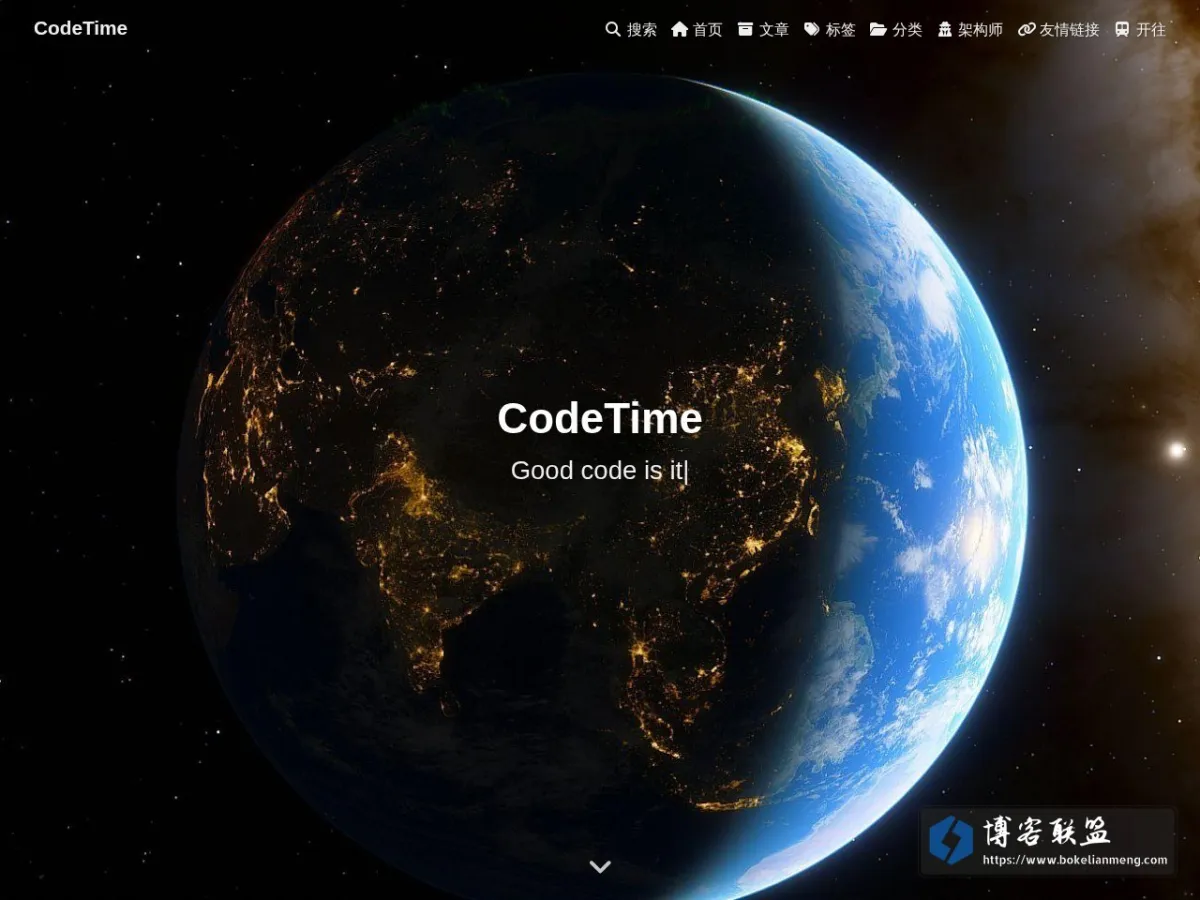1200x900 pixels.
Task: Open the 博客联盟 bokelianmeng.com badge
Action: [x=1047, y=841]
